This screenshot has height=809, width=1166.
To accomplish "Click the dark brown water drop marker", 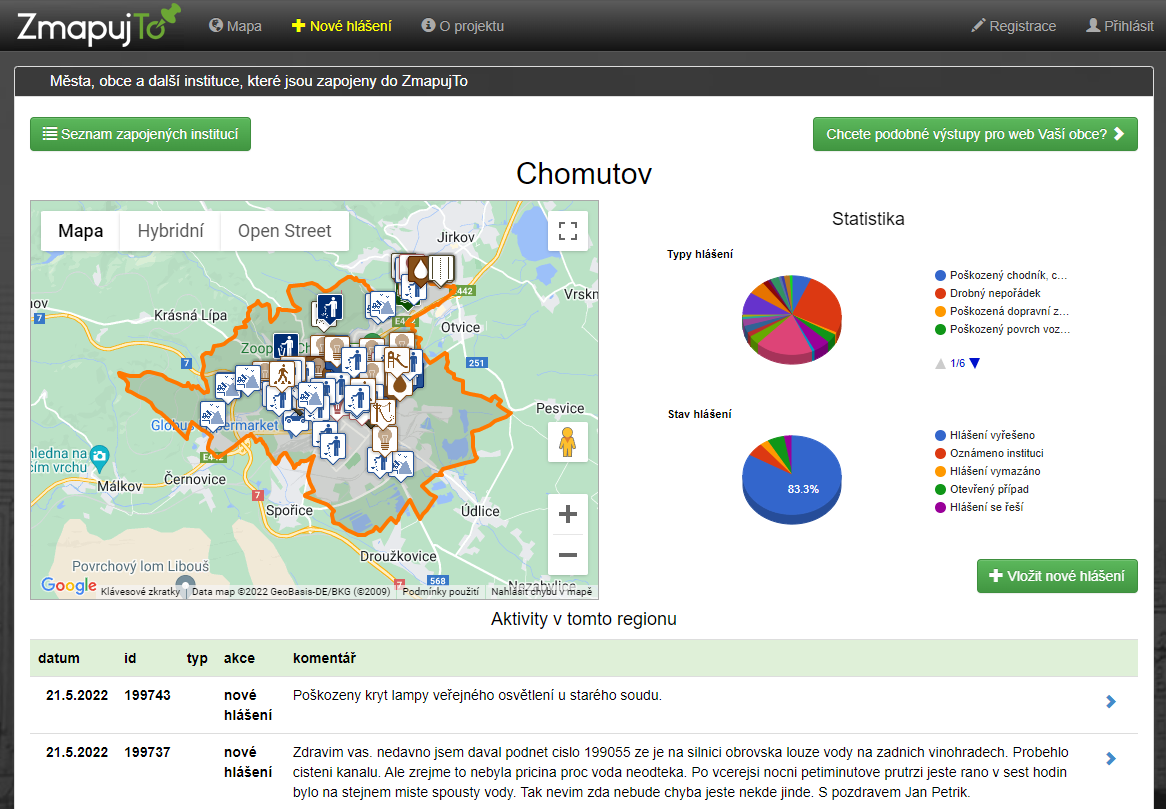I will tap(420, 269).
